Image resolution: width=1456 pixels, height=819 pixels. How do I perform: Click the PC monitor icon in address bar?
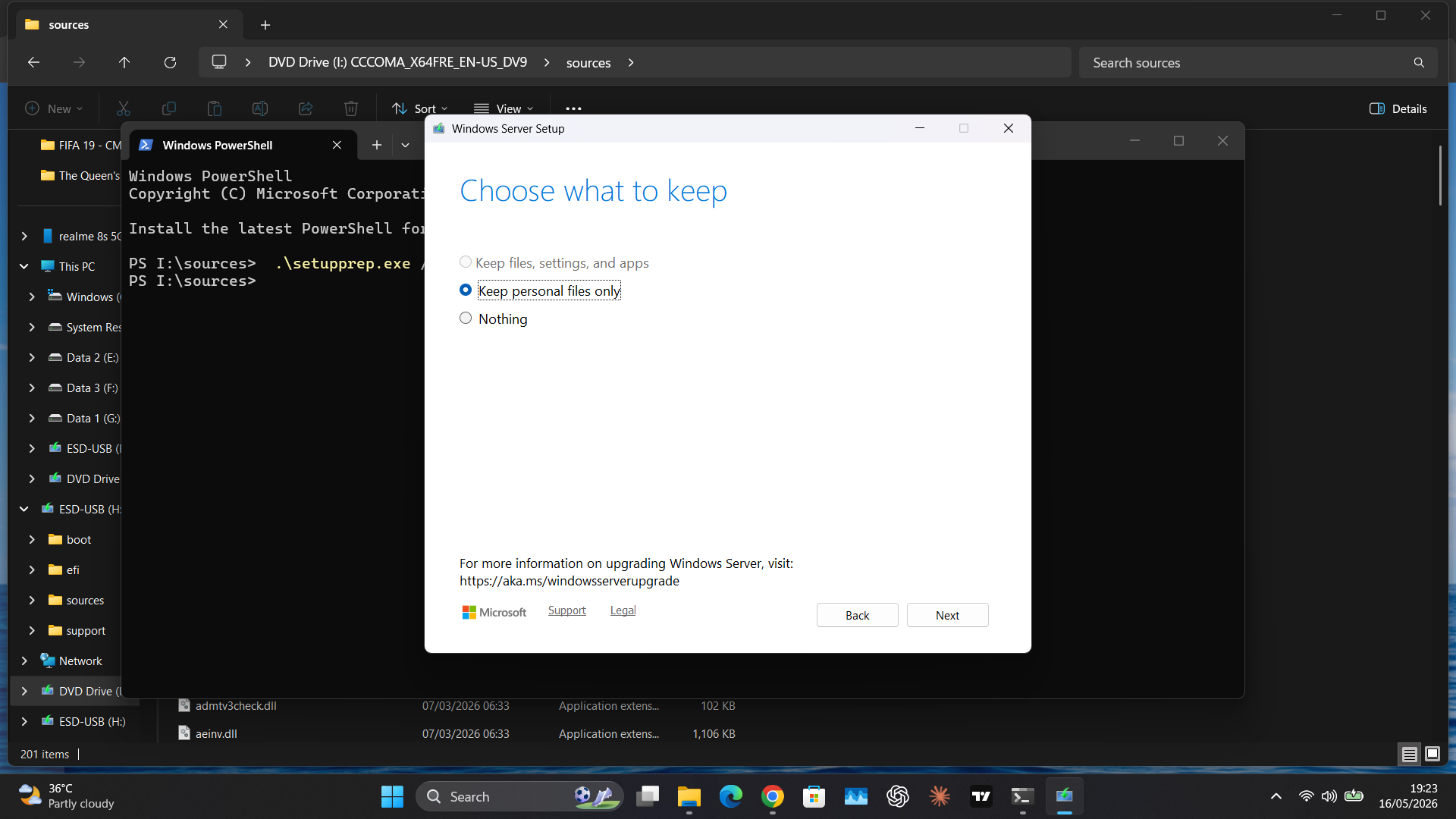click(219, 62)
